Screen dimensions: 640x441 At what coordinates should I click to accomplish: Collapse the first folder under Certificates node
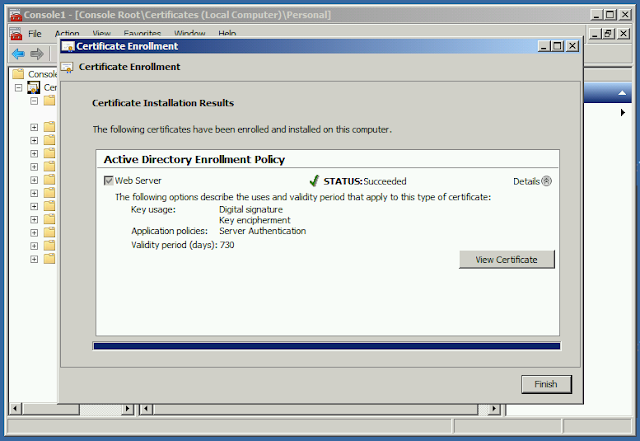[34, 101]
